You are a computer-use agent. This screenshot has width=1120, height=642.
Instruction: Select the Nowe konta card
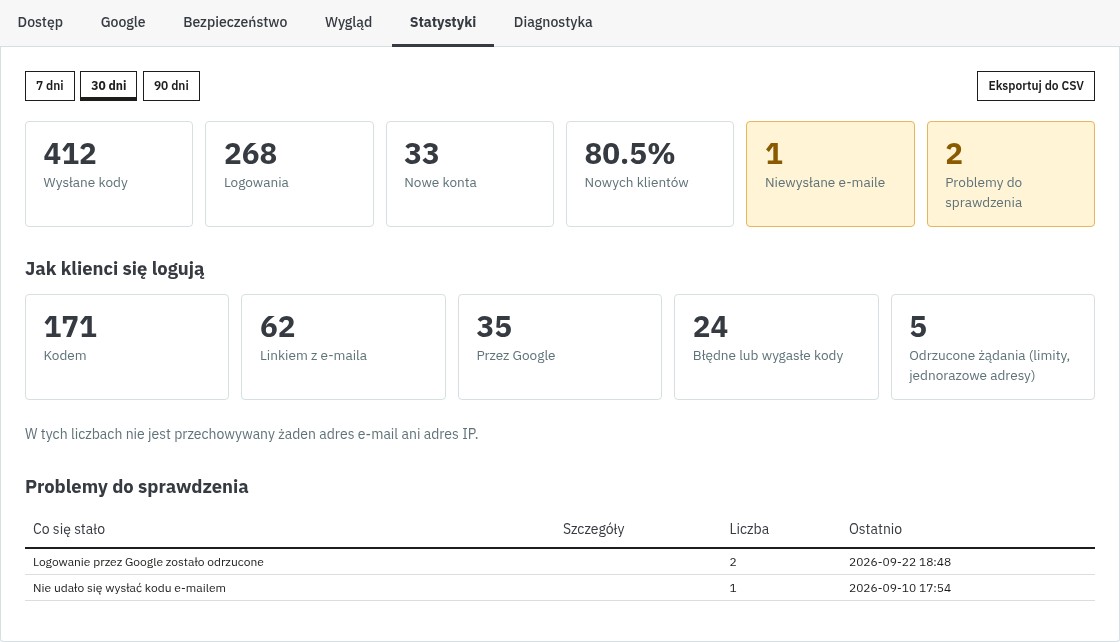point(470,174)
